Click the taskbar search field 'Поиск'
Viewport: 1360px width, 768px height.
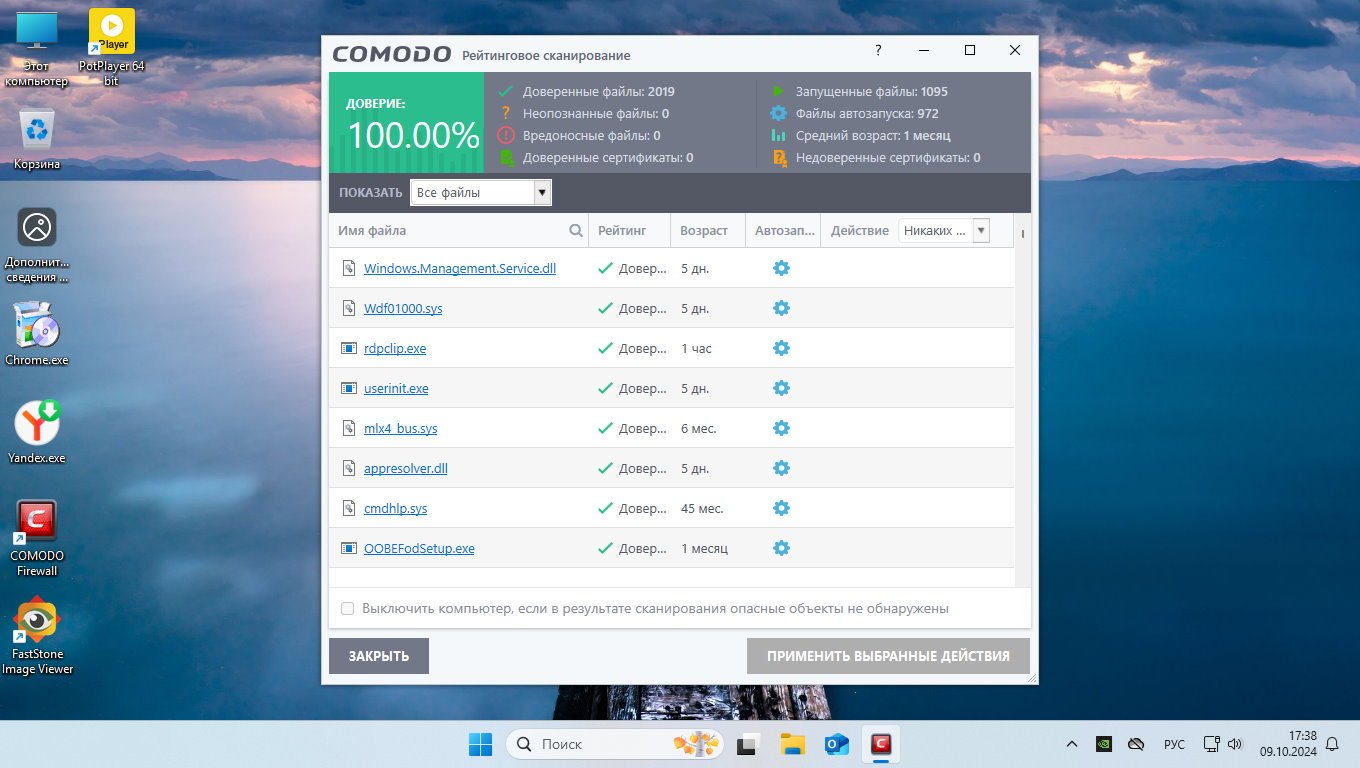[600, 744]
